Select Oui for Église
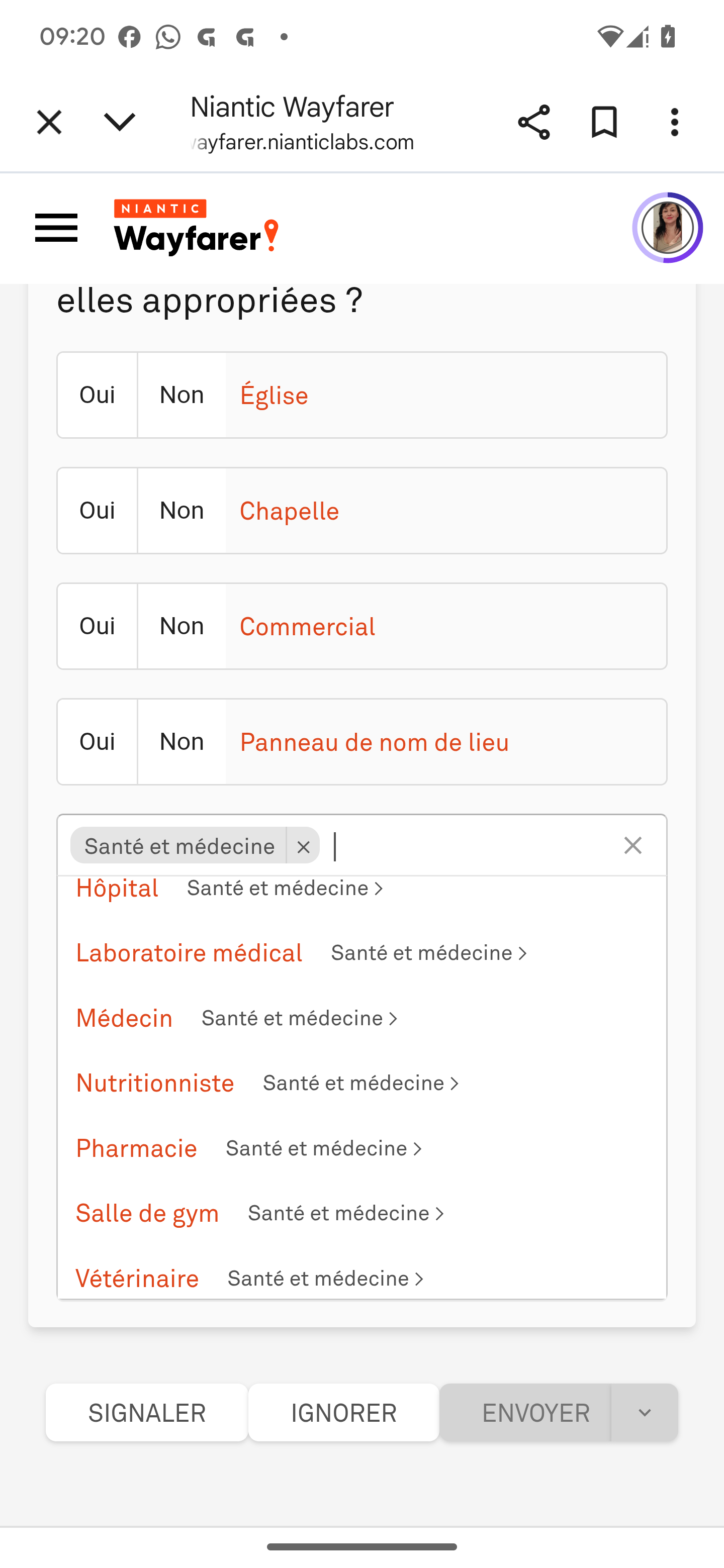The width and height of the screenshot is (724, 1568). point(97,395)
